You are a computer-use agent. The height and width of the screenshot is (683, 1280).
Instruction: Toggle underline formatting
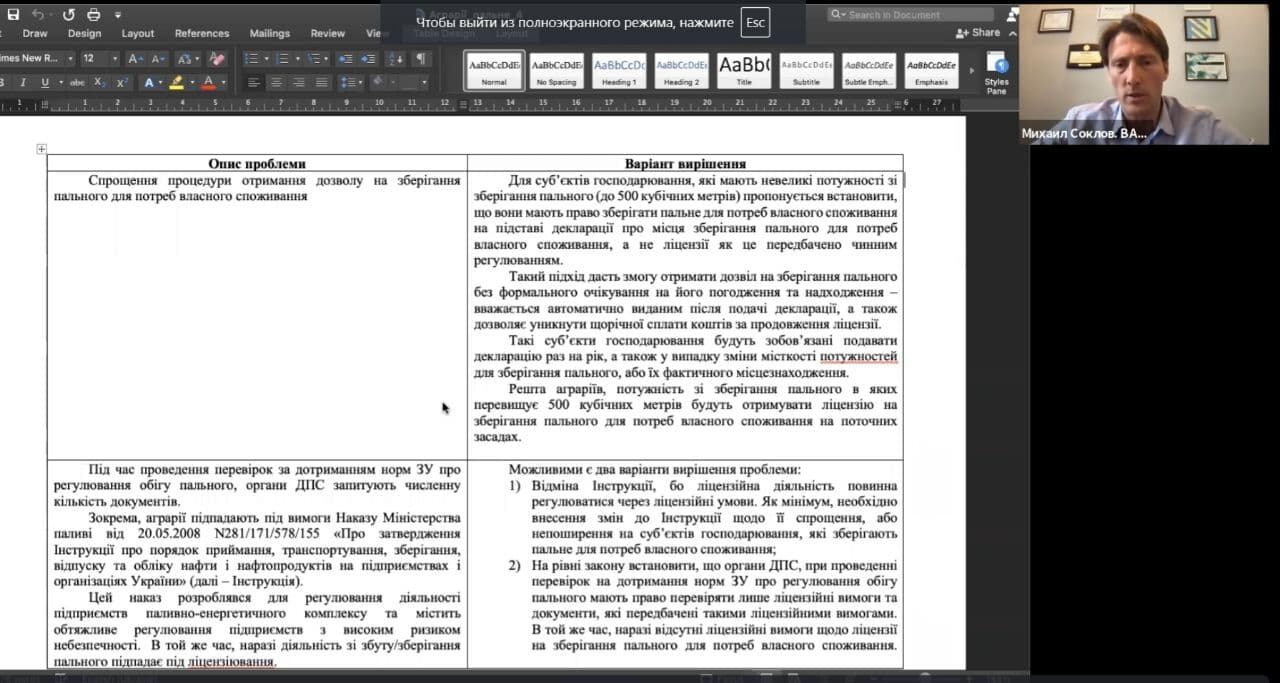coord(46,82)
